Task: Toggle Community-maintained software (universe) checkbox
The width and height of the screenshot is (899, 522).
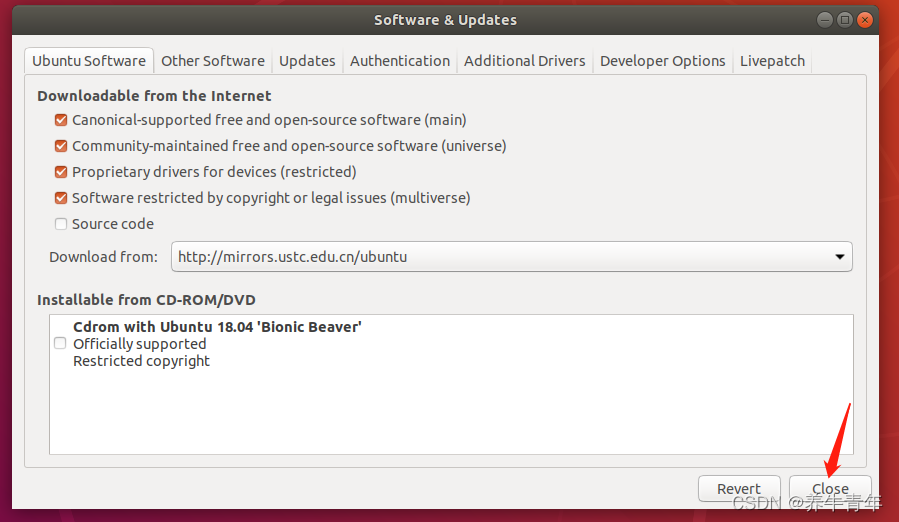Action: point(61,146)
